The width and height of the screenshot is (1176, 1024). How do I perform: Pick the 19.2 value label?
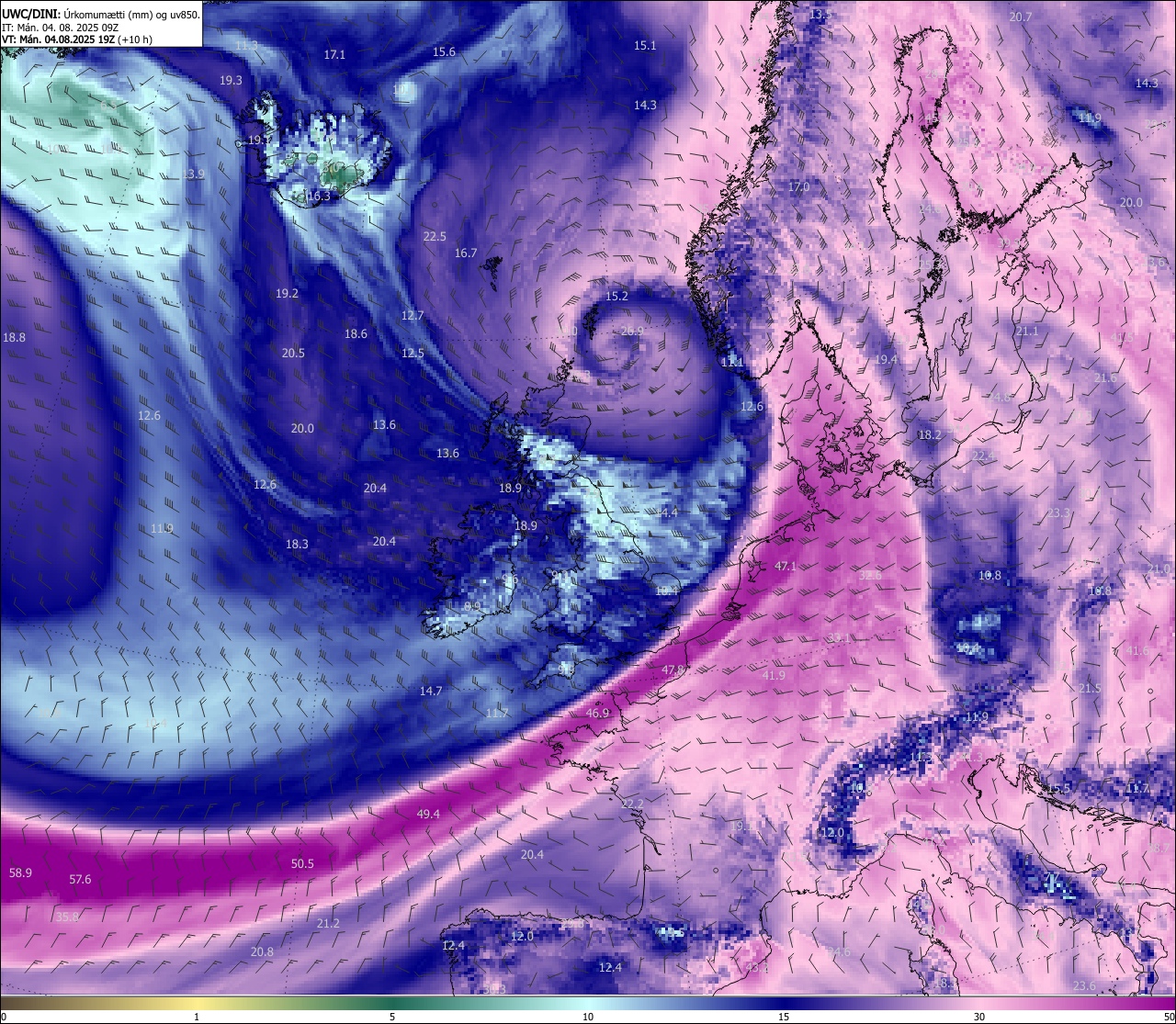point(287,293)
